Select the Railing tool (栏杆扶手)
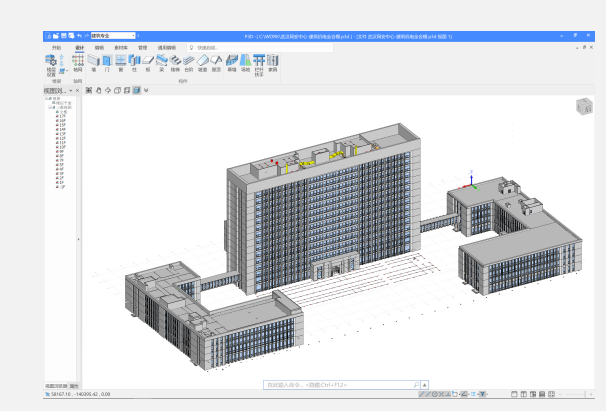The width and height of the screenshot is (606, 411). coord(259,65)
